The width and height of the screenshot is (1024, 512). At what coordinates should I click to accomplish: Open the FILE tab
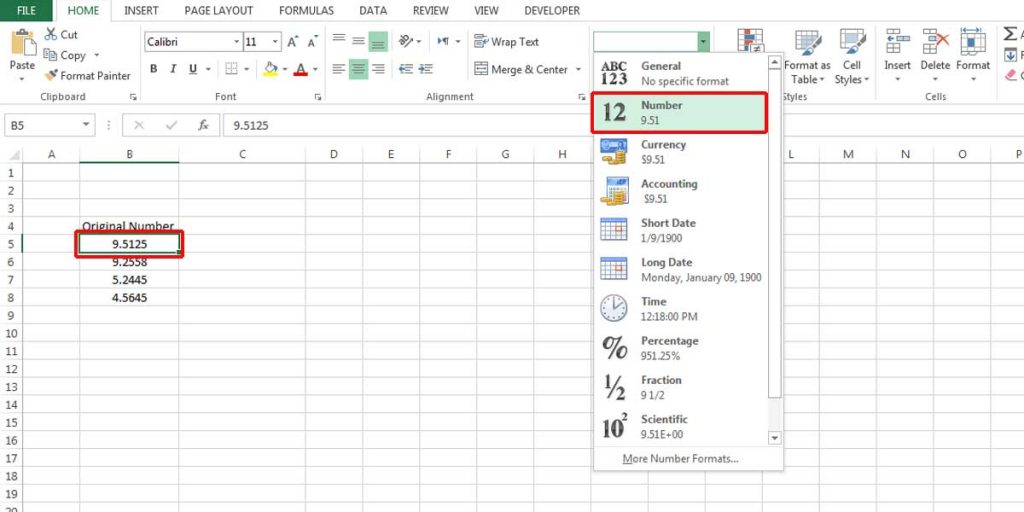pyautogui.click(x=27, y=10)
